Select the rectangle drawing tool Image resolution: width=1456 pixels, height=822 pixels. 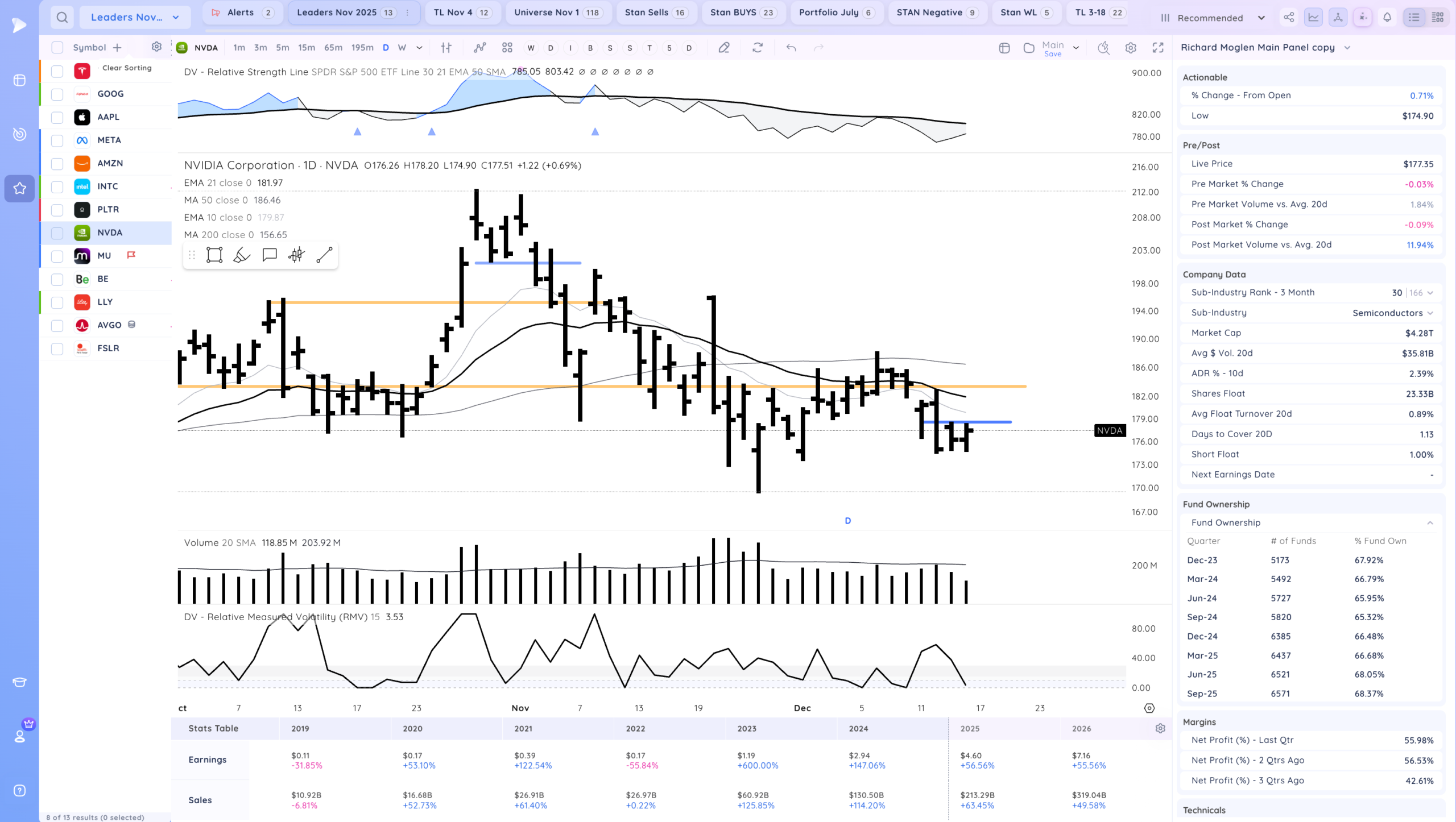click(x=214, y=255)
